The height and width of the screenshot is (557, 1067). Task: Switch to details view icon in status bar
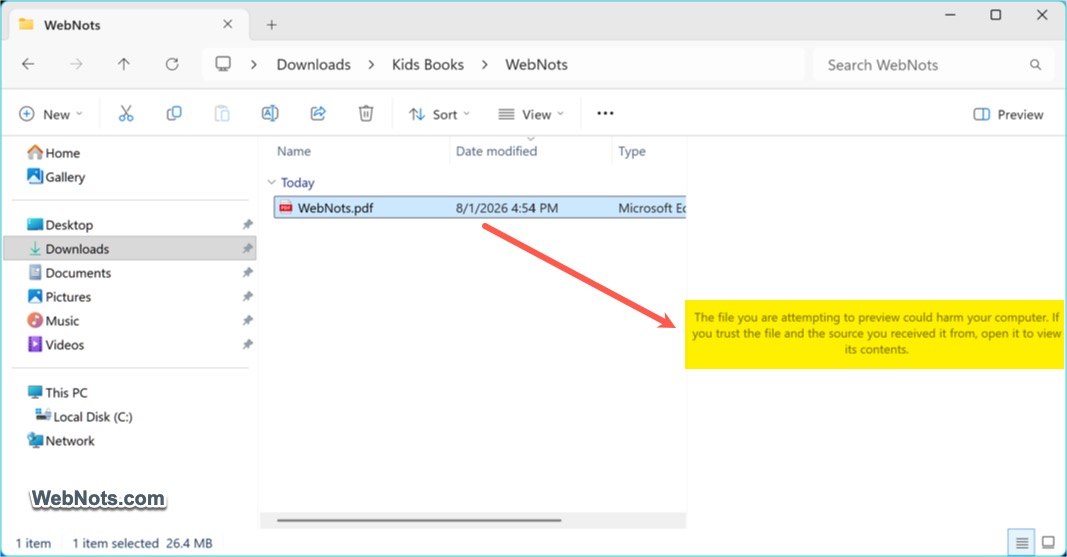tap(1021, 543)
